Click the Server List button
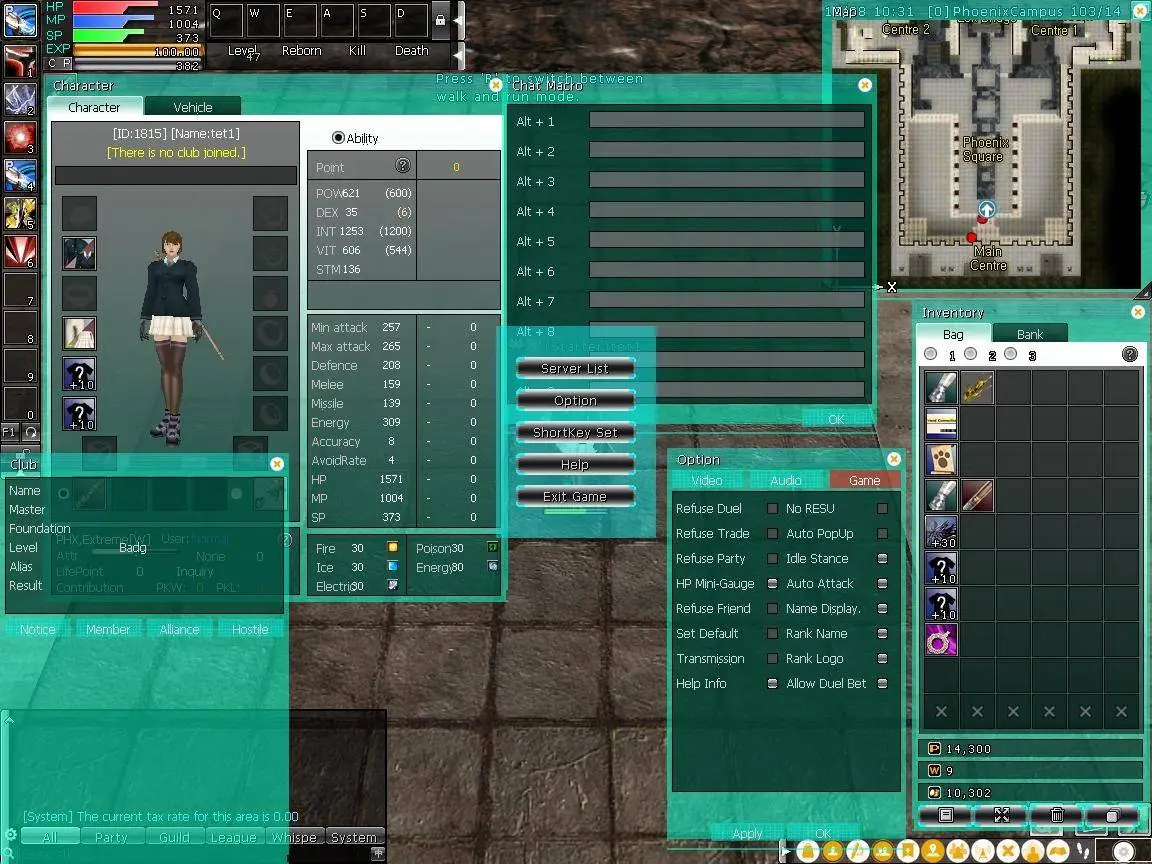This screenshot has width=1152, height=864. [575, 369]
